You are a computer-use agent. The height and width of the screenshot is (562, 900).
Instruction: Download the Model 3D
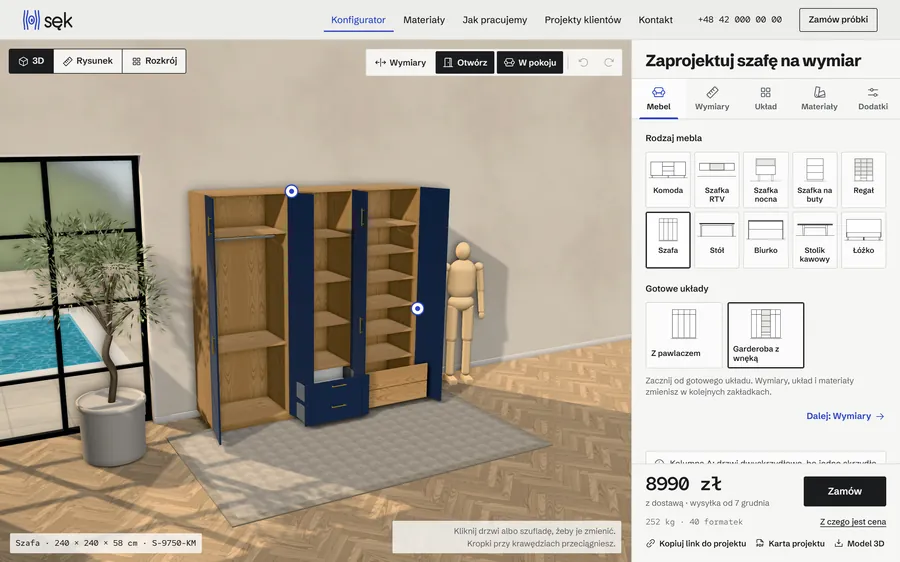click(859, 543)
